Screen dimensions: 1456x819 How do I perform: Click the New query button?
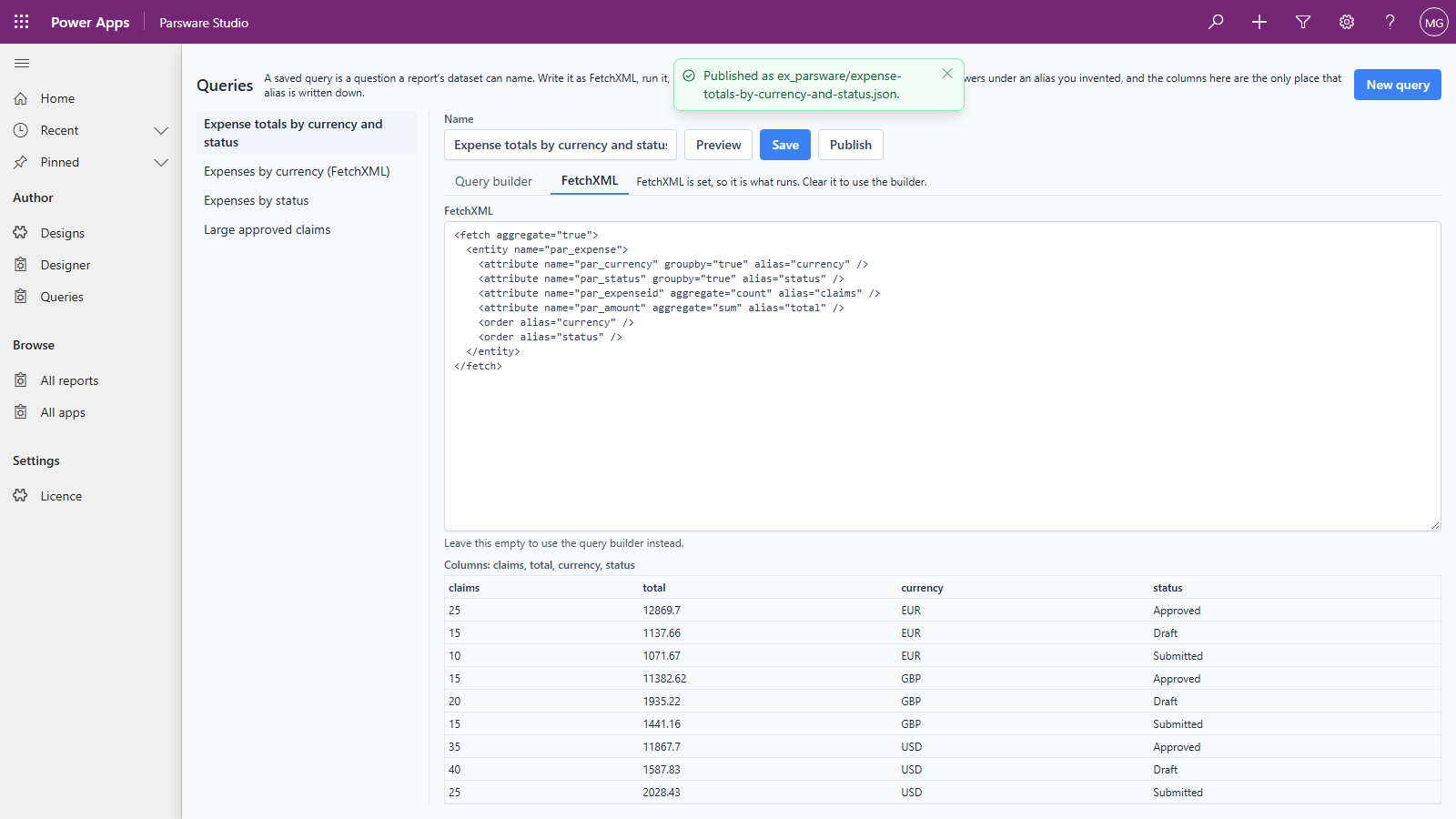[1398, 85]
